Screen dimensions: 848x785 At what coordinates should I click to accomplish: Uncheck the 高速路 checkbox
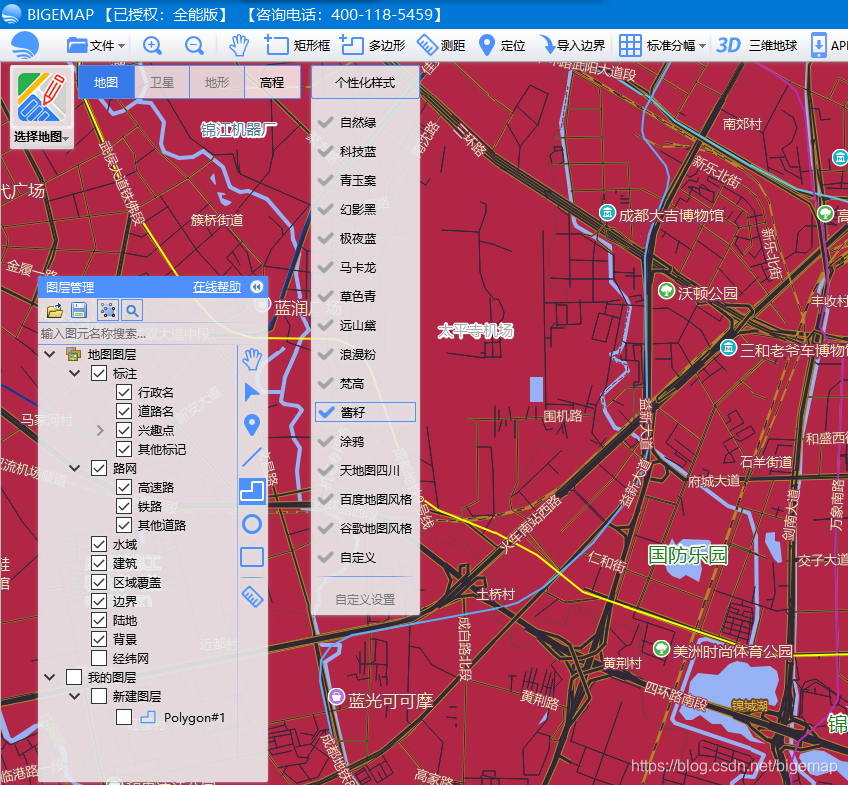pyautogui.click(x=124, y=488)
